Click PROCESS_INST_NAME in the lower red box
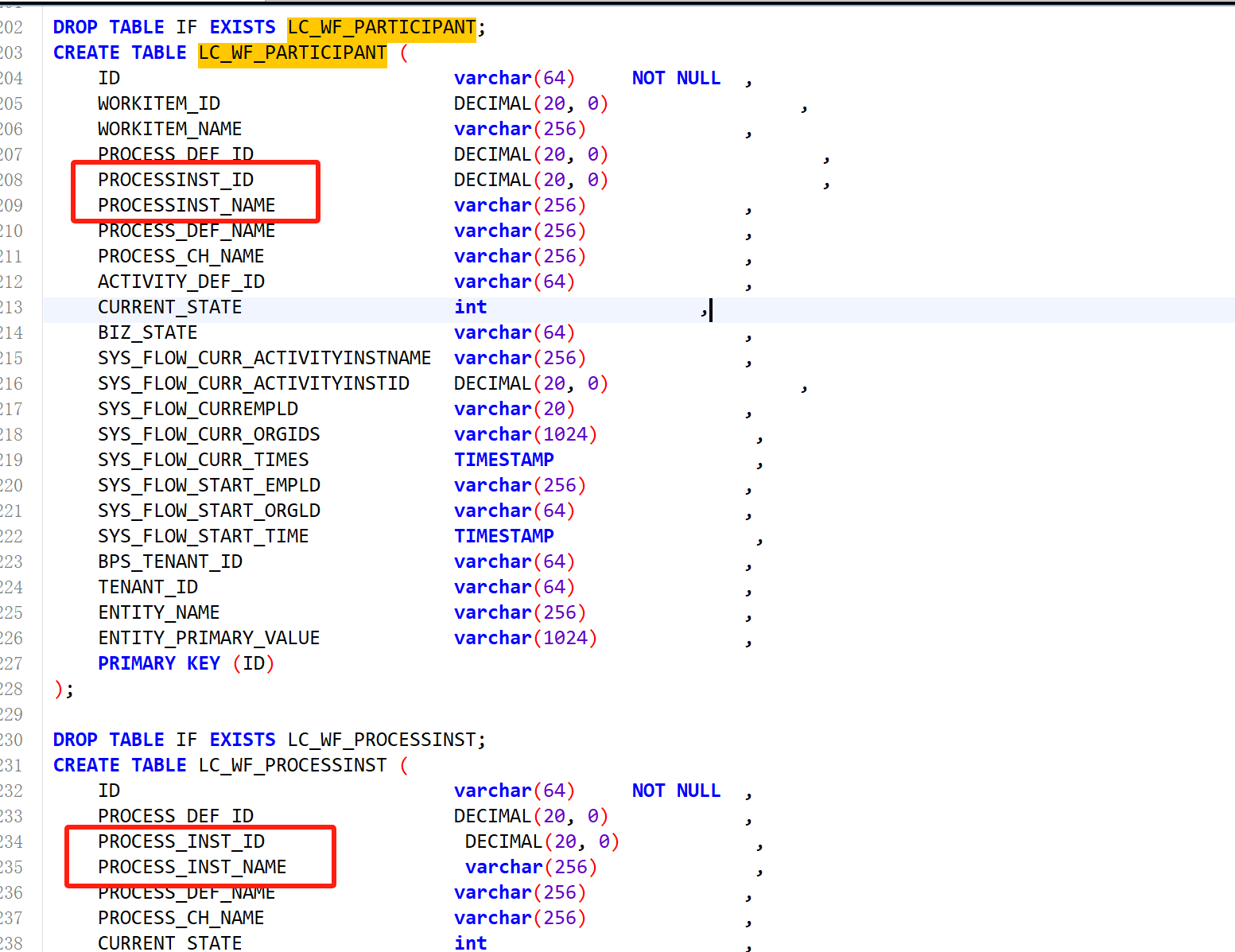This screenshot has height=952, width=1235. pos(192,868)
